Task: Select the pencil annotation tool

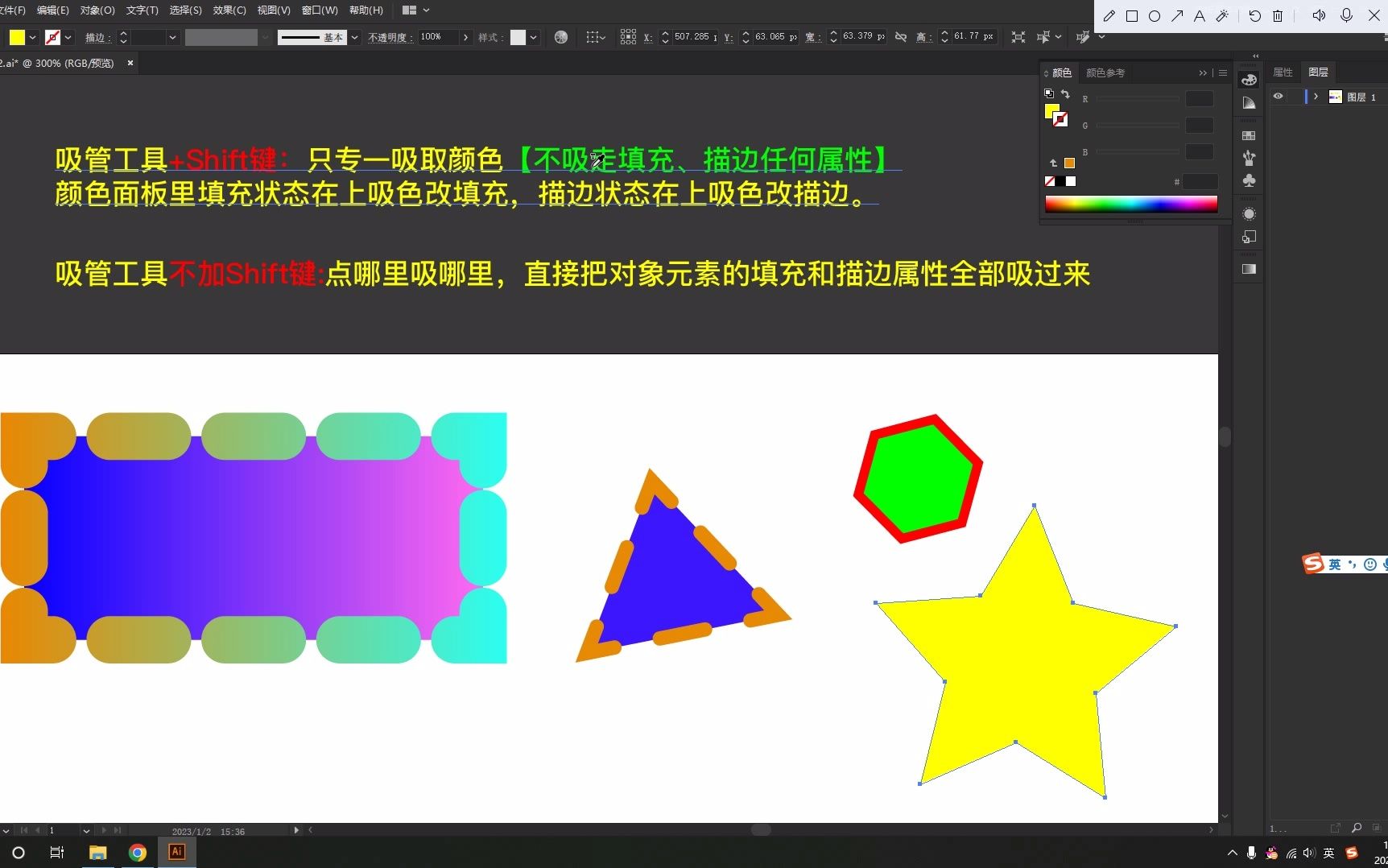Action: [1109, 16]
